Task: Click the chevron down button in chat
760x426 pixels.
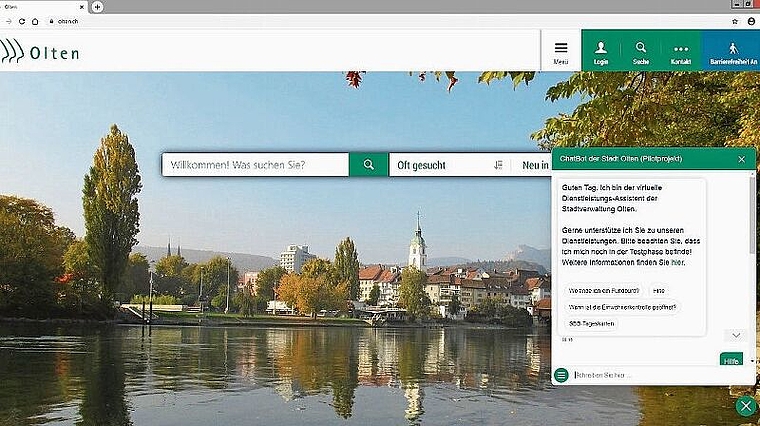Action: pyautogui.click(x=736, y=335)
